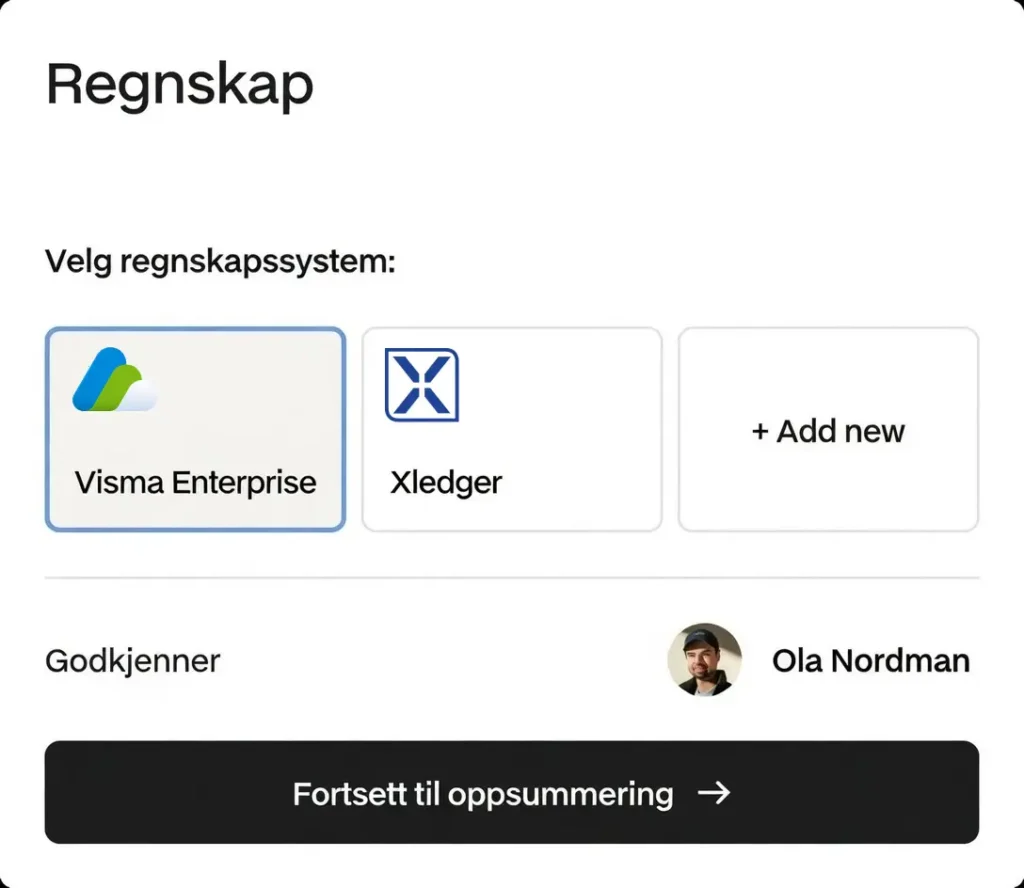Click the Xledger text label
The width and height of the screenshot is (1024, 888).
[x=446, y=482]
